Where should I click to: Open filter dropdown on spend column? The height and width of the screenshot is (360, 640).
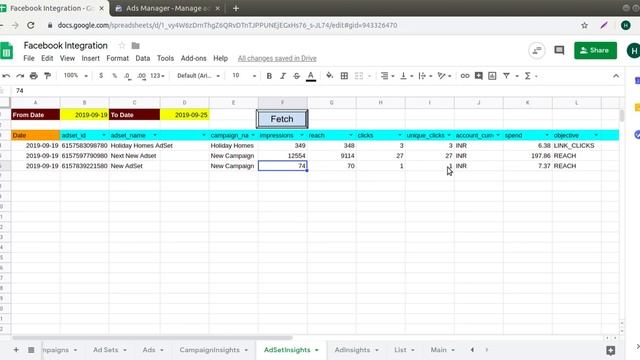point(547,136)
